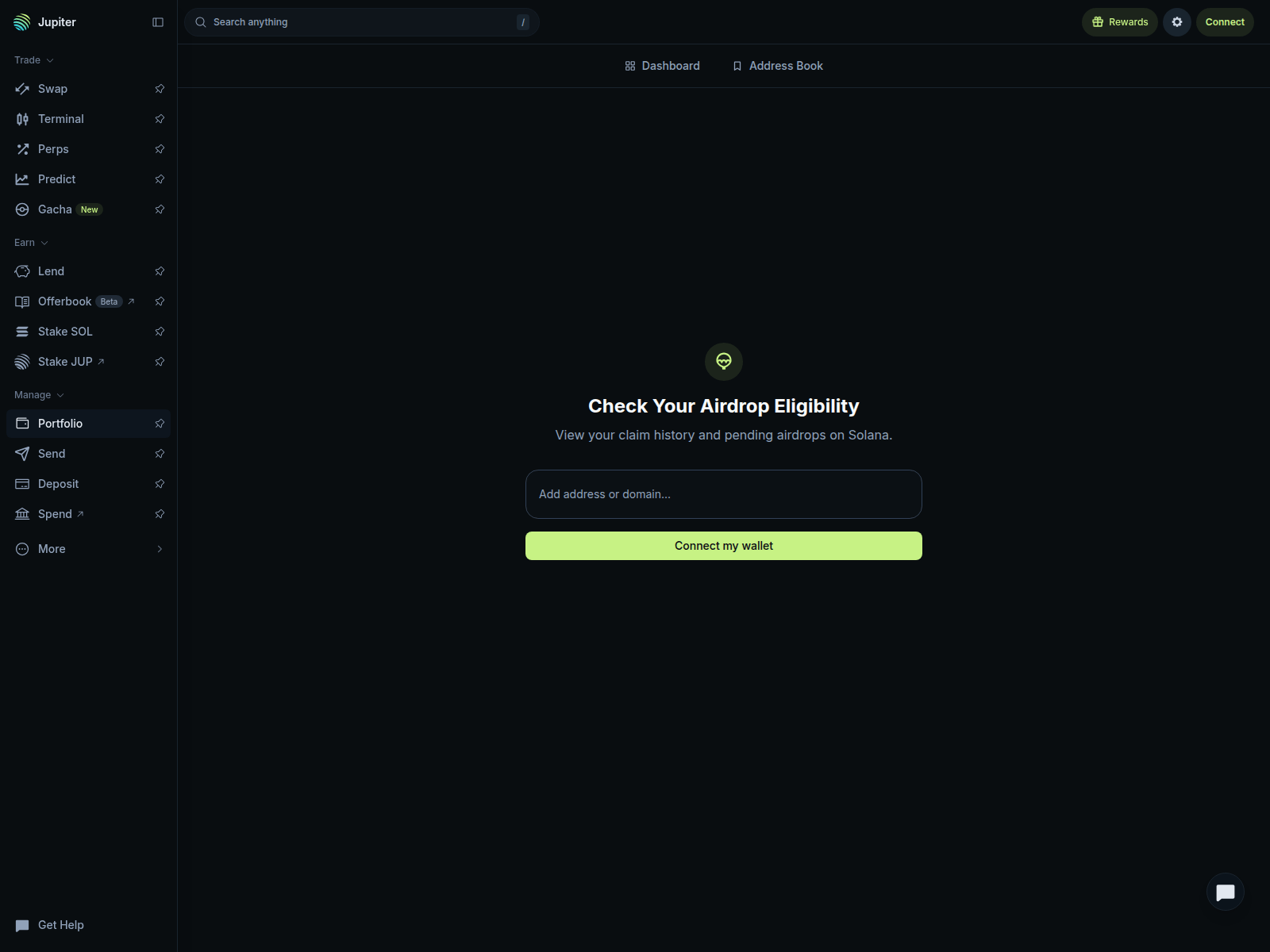Click the Lend piggy bank icon
Viewport: 1270px width, 952px height.
coord(22,271)
